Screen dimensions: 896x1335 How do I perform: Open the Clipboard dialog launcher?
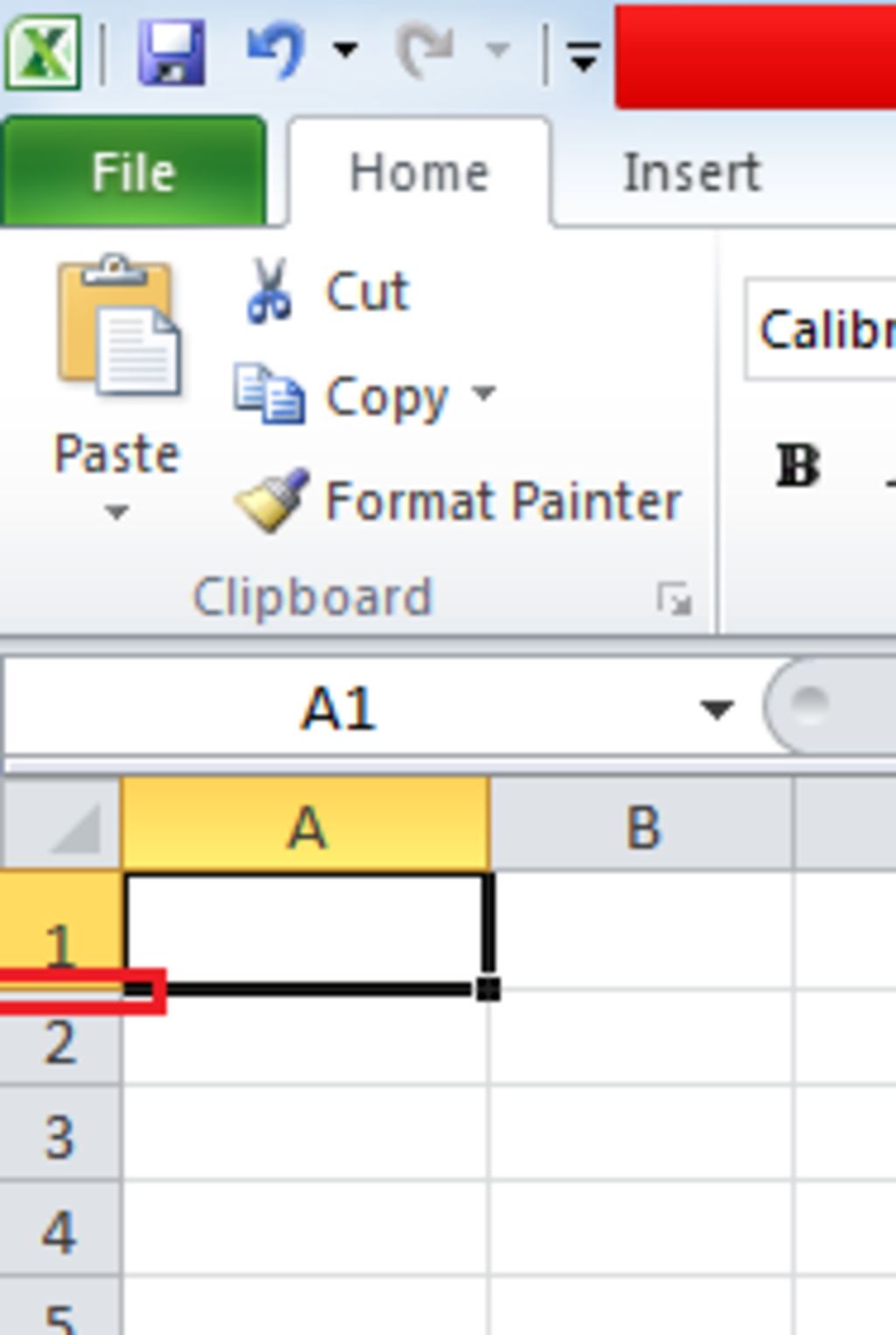tap(675, 601)
